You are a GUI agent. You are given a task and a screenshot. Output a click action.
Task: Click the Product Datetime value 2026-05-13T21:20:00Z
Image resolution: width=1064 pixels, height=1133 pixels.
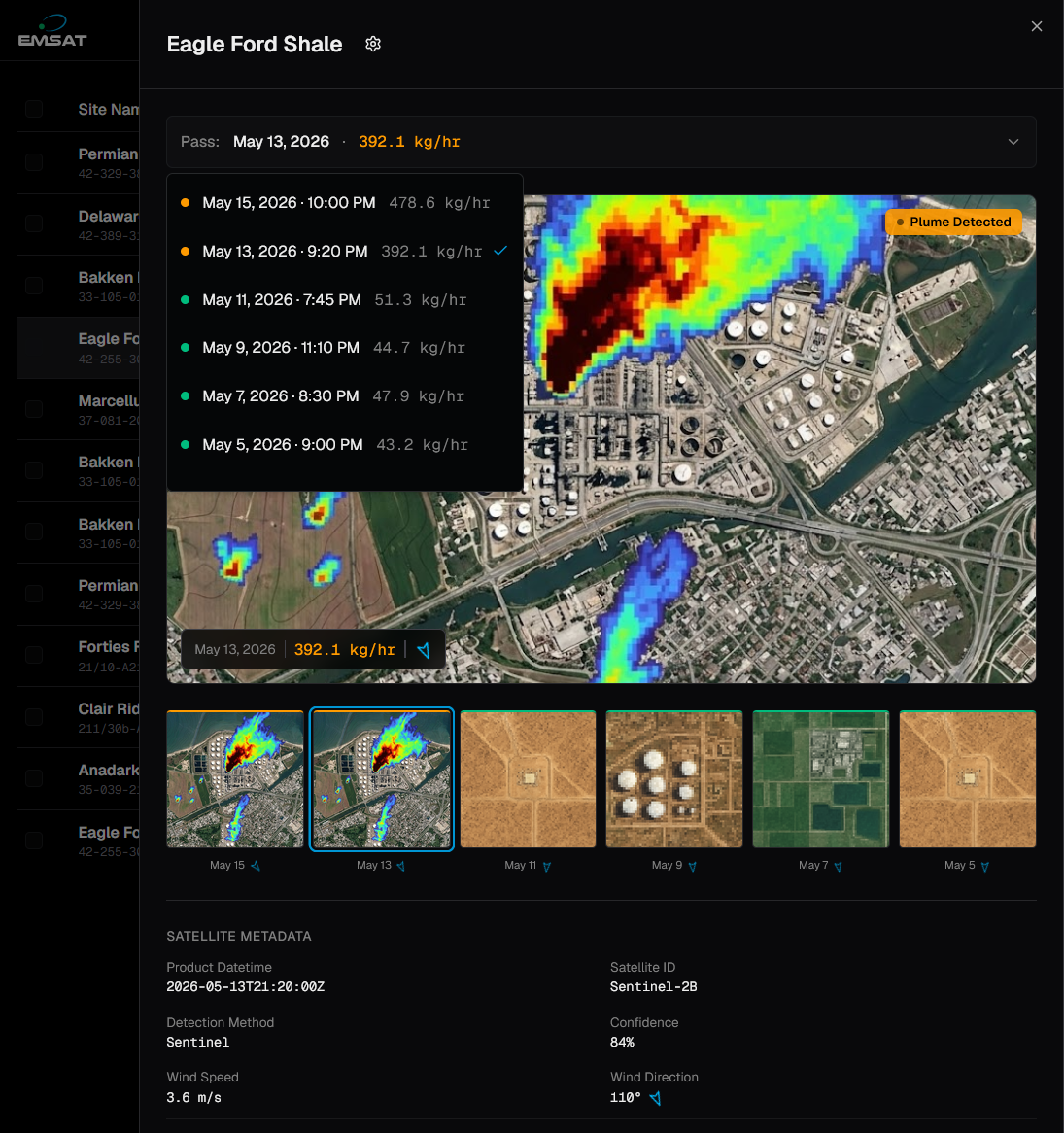[246, 987]
